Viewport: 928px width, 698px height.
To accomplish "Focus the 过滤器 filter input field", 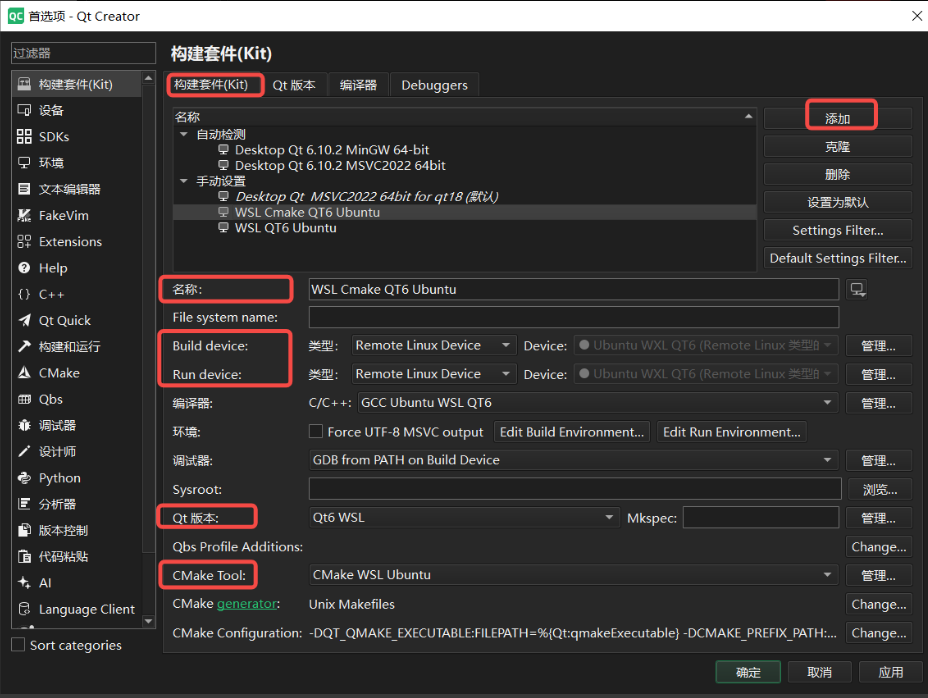I will [83, 53].
